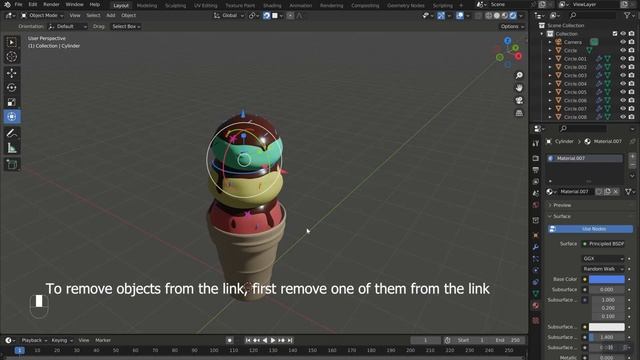640x360 pixels.
Task: Click Principled BSDF surface shader button
Action: pos(603,244)
